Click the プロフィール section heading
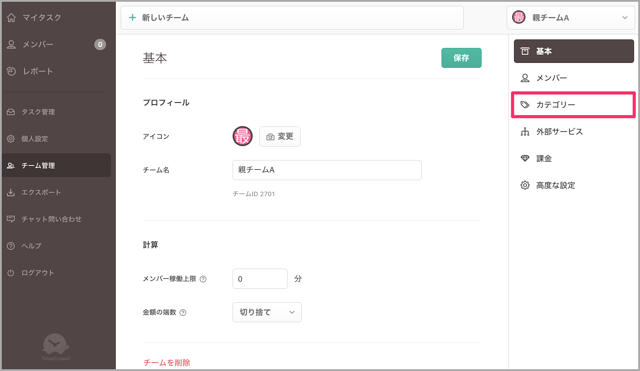Image resolution: width=640 pixels, height=371 pixels. click(166, 102)
